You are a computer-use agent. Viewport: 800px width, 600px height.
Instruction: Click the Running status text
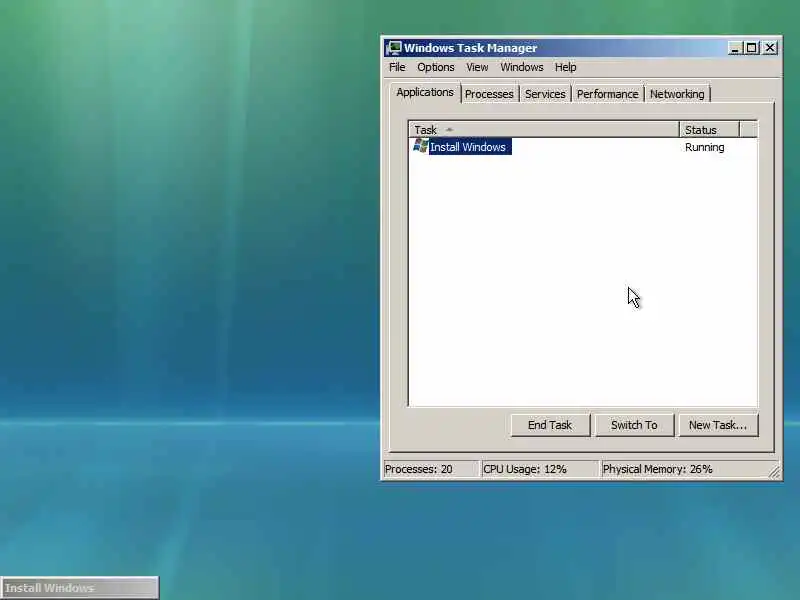[x=705, y=147]
